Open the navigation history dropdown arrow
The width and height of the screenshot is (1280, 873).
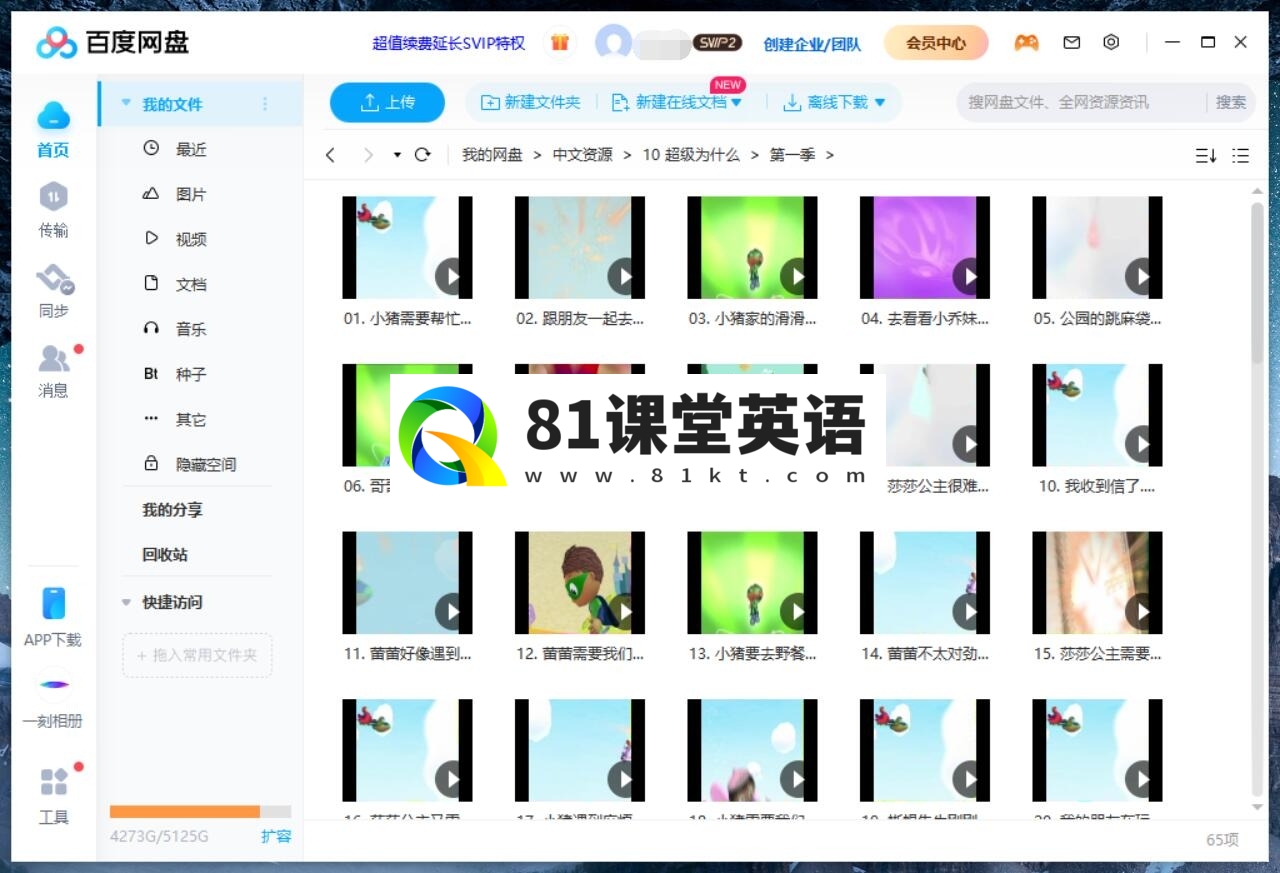[x=397, y=155]
